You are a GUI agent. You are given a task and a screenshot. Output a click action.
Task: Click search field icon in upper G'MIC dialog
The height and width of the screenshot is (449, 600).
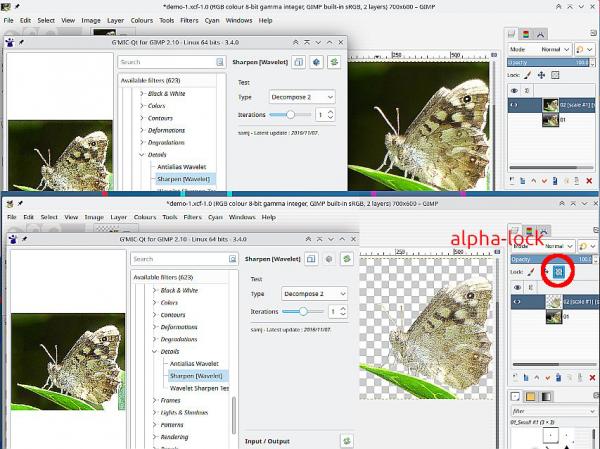(220, 62)
